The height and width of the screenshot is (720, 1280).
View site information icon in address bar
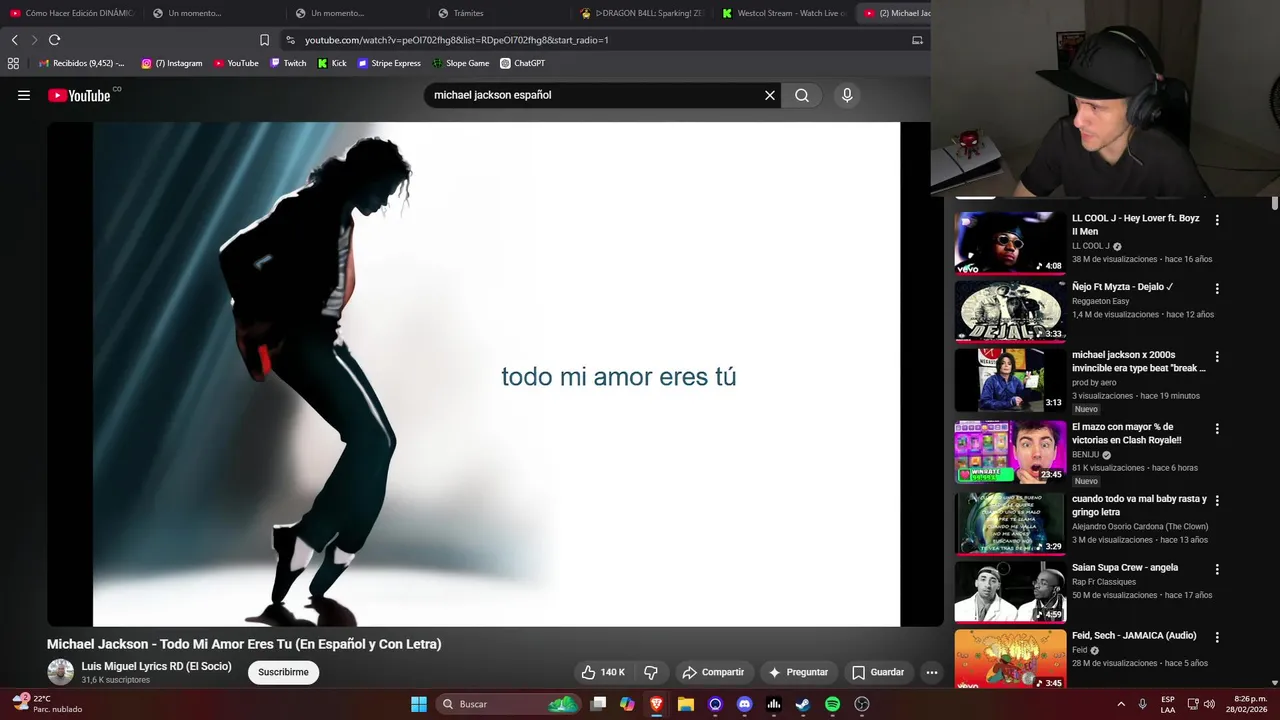pyautogui.click(x=290, y=40)
